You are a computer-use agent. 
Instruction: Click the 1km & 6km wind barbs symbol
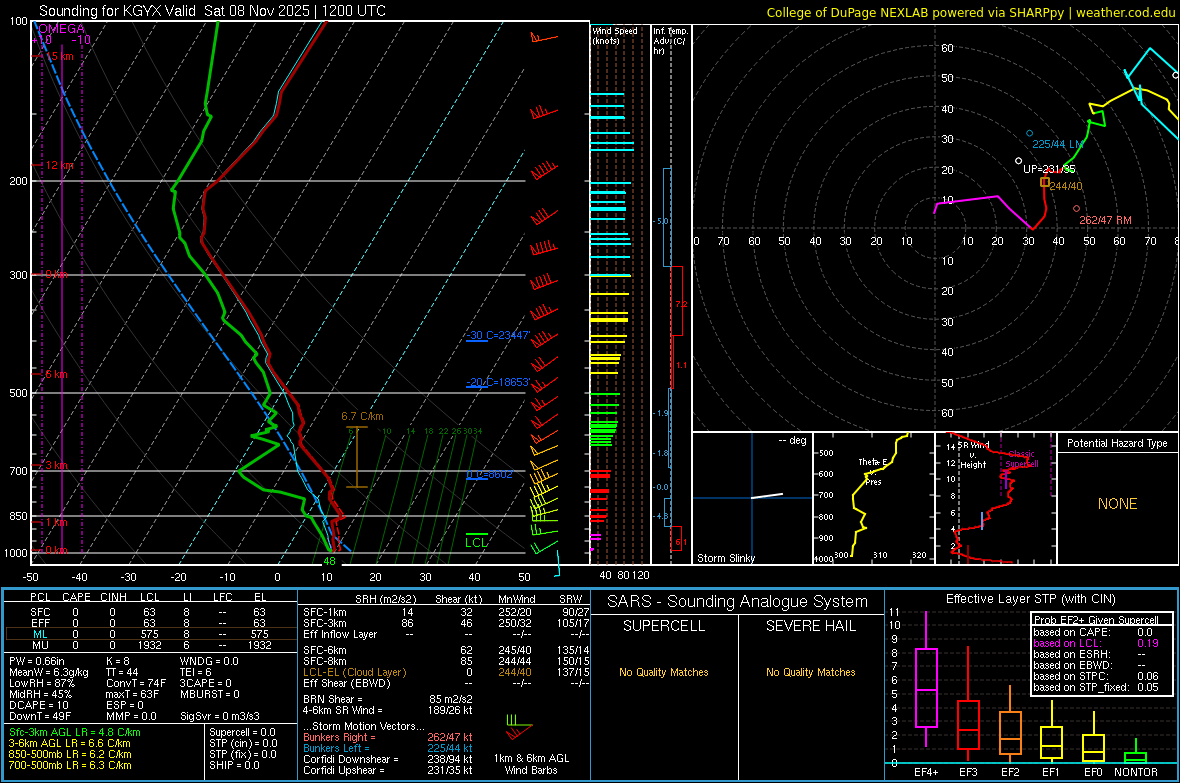coord(519,728)
